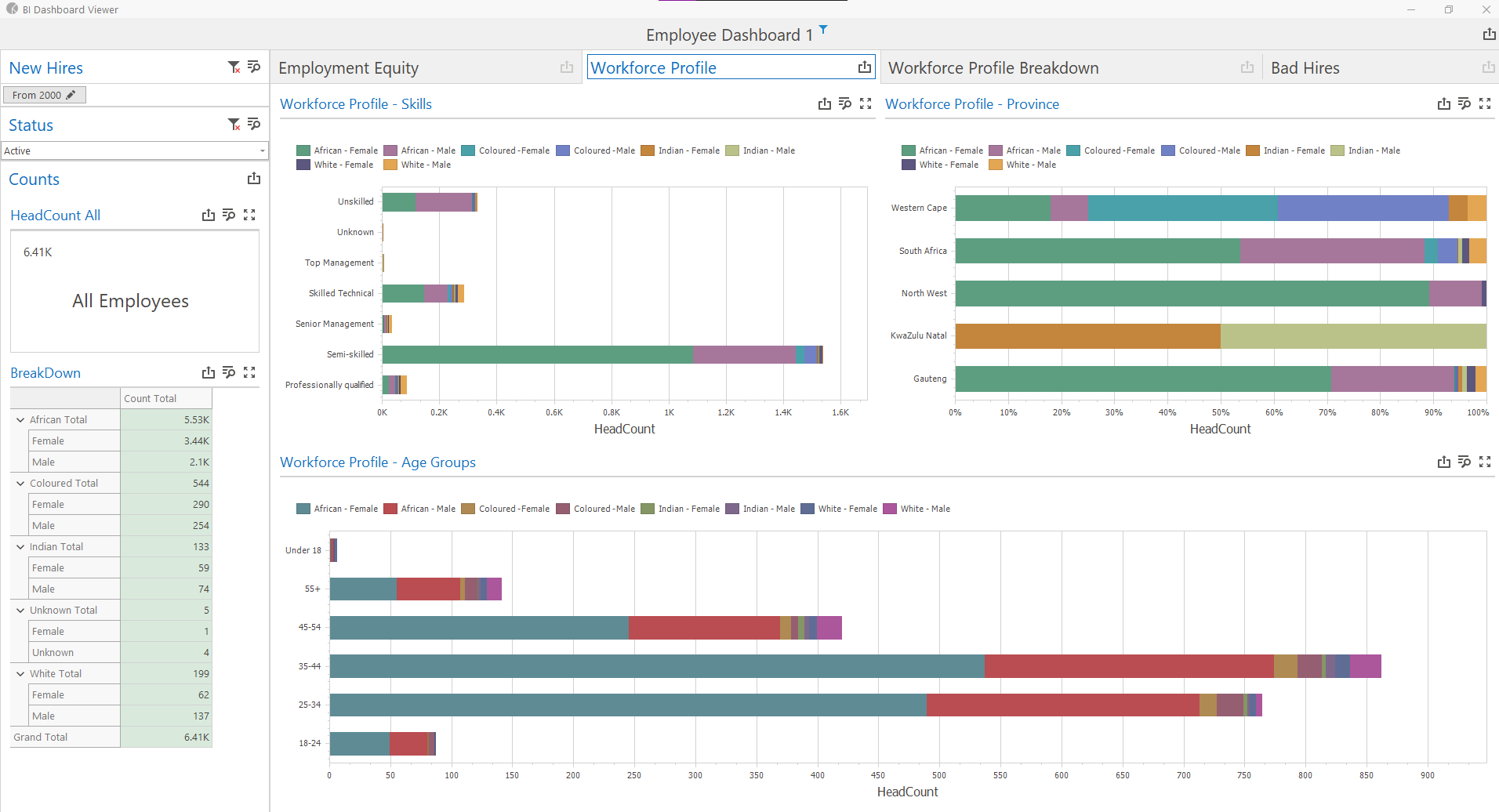Collapse the Unknown Total row
This screenshot has width=1499, height=812.
pyautogui.click(x=20, y=611)
